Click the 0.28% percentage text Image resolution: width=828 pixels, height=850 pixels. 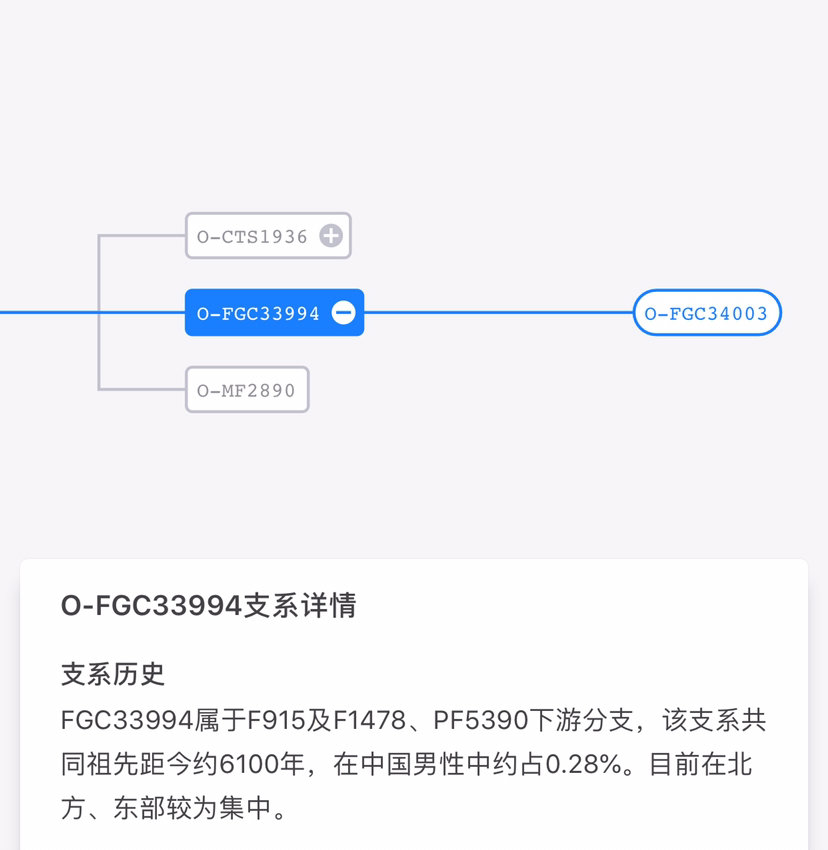pyautogui.click(x=583, y=765)
